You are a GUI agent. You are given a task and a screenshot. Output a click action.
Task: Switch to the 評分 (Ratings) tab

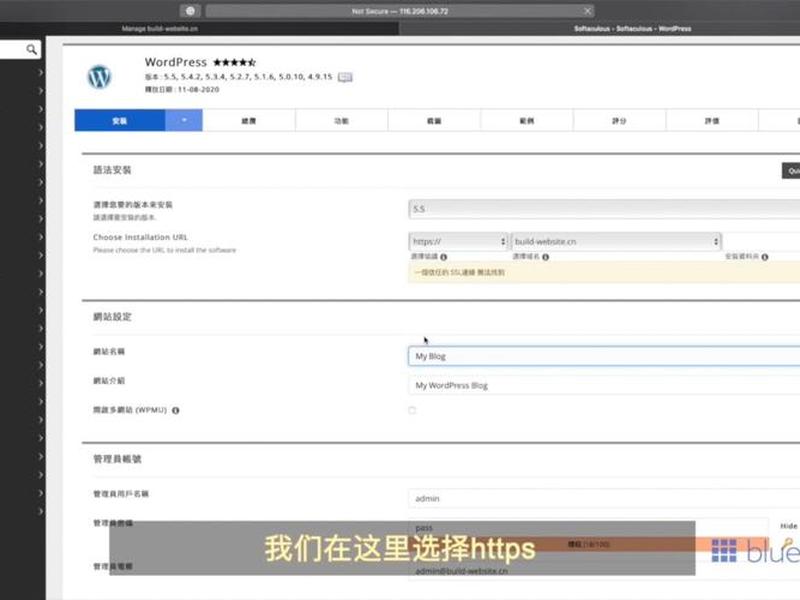pos(619,120)
